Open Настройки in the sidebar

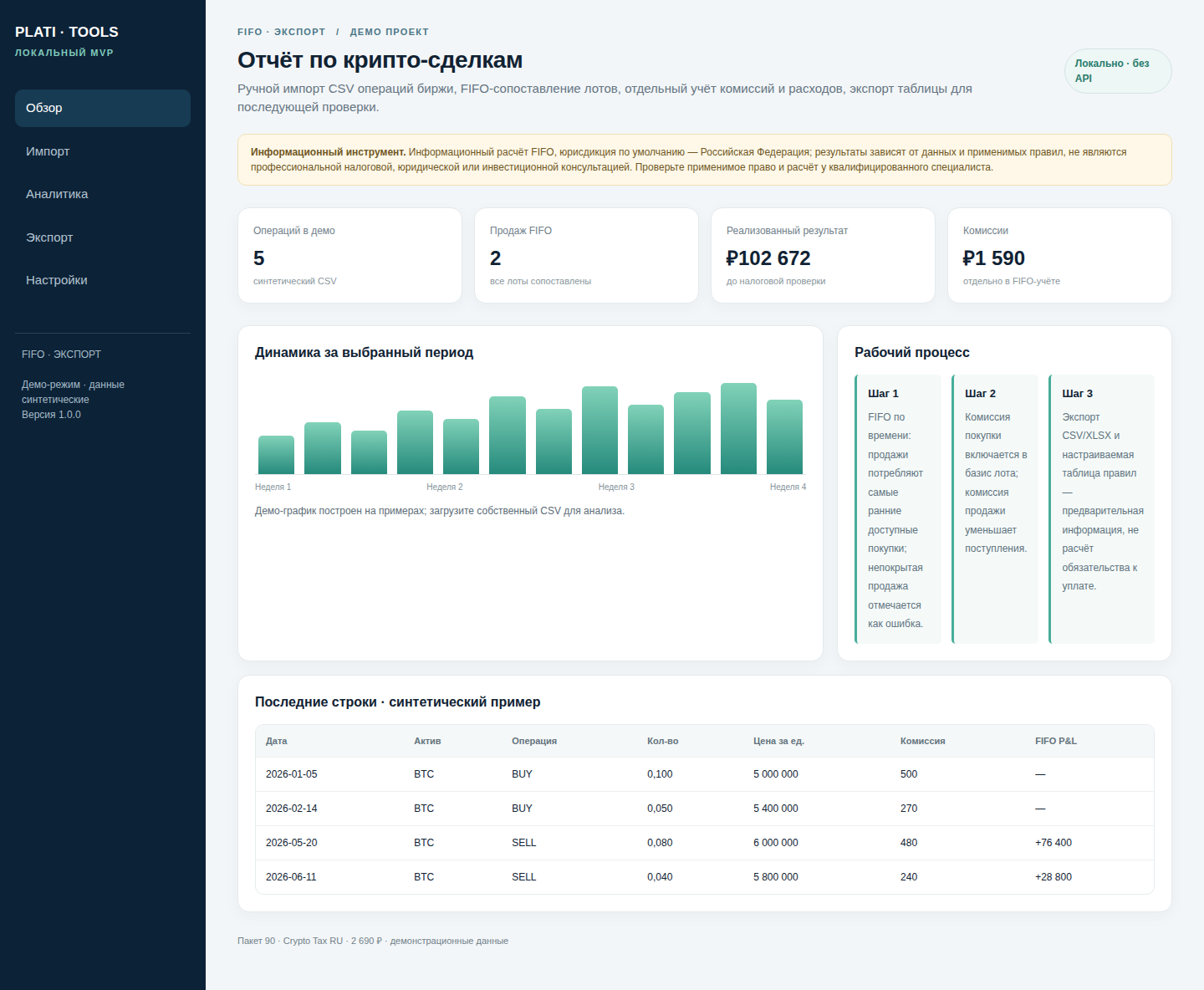point(103,280)
